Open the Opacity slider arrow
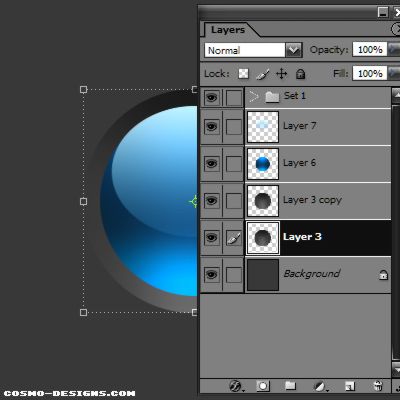The width and height of the screenshot is (400, 400). click(393, 49)
